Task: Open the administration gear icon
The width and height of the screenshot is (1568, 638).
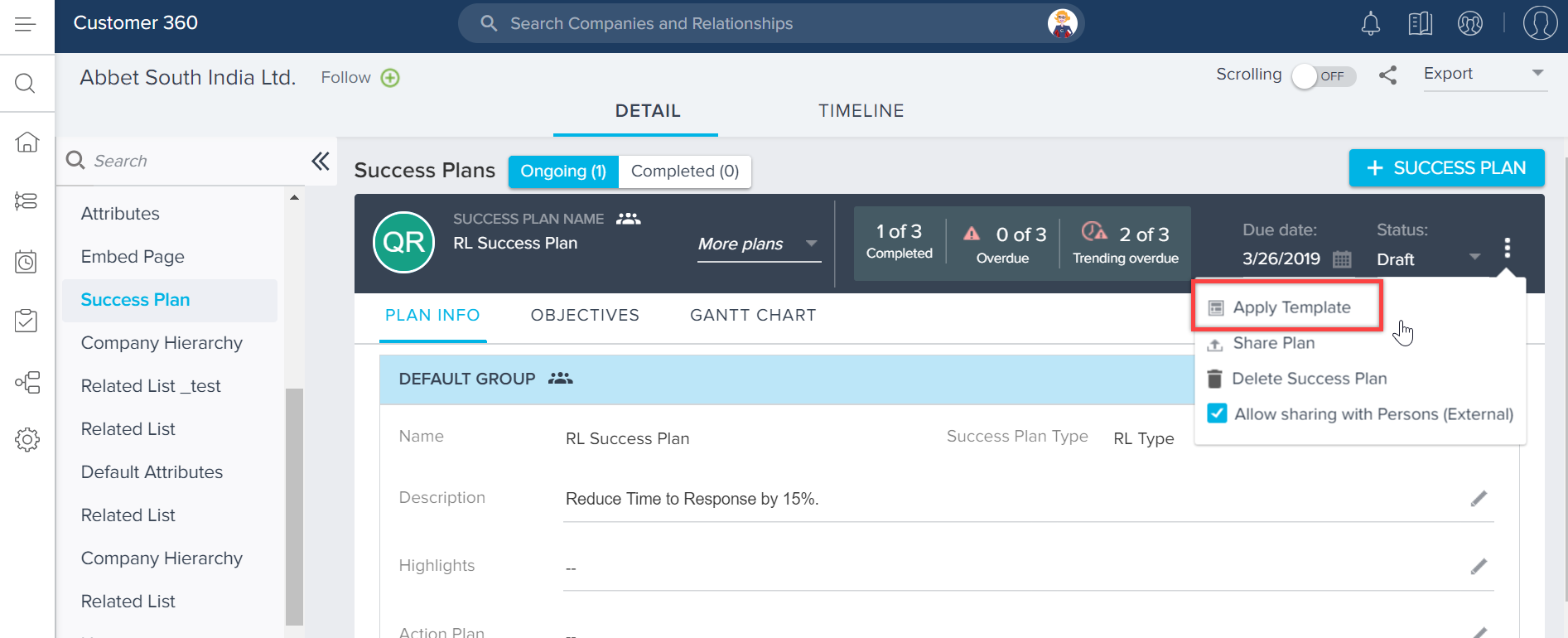Action: tap(27, 439)
